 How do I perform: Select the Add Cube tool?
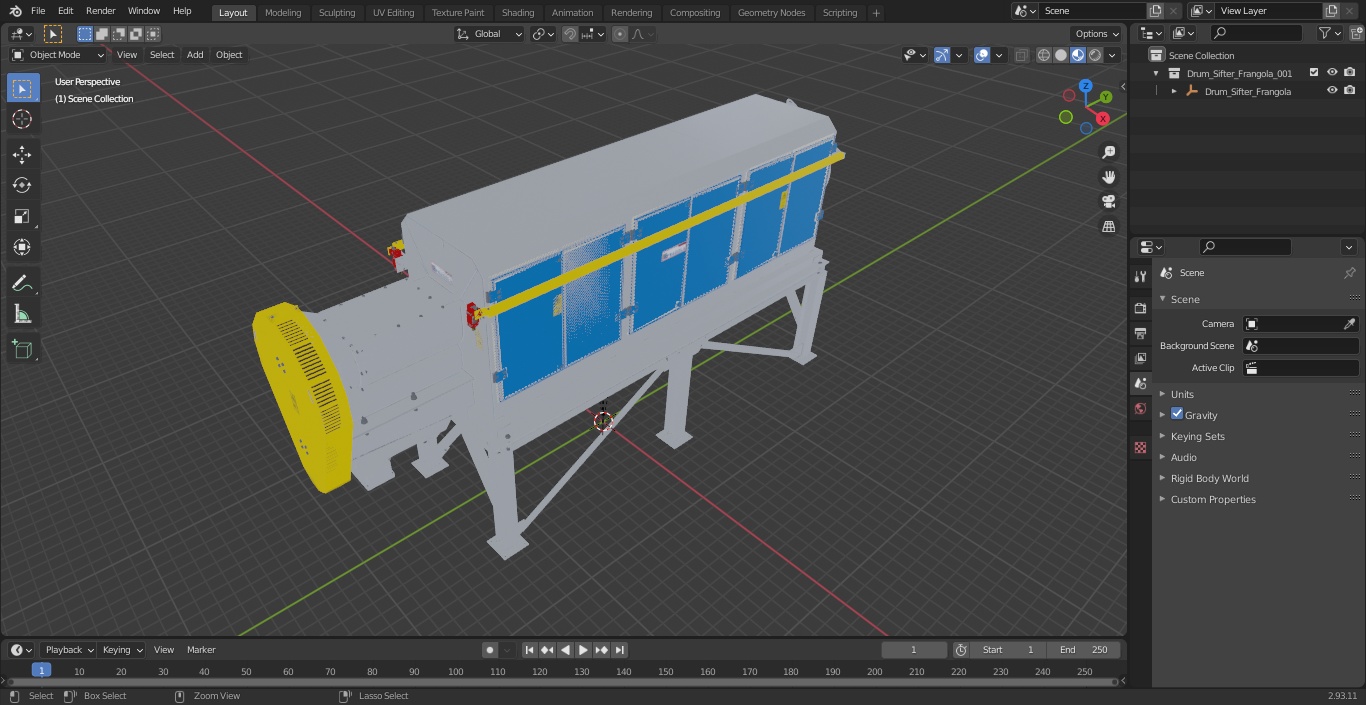(x=22, y=350)
